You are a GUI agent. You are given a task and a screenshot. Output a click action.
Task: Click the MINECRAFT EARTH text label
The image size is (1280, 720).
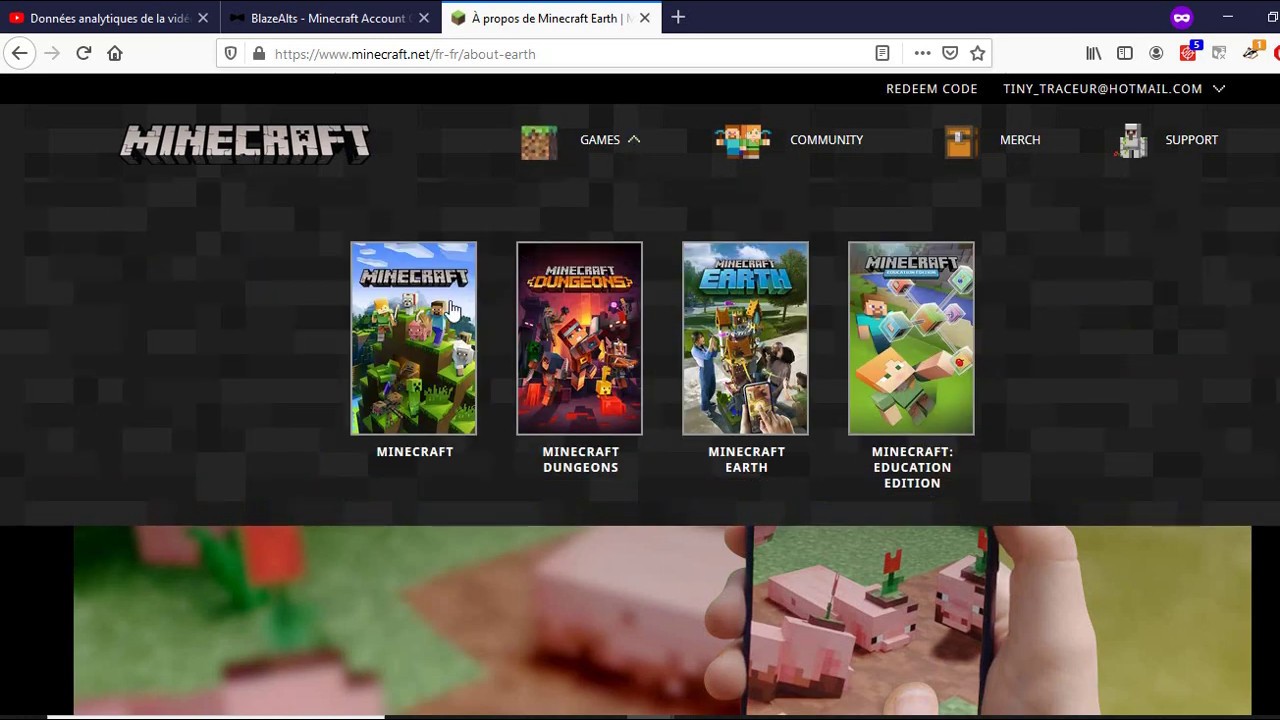pyautogui.click(x=746, y=460)
